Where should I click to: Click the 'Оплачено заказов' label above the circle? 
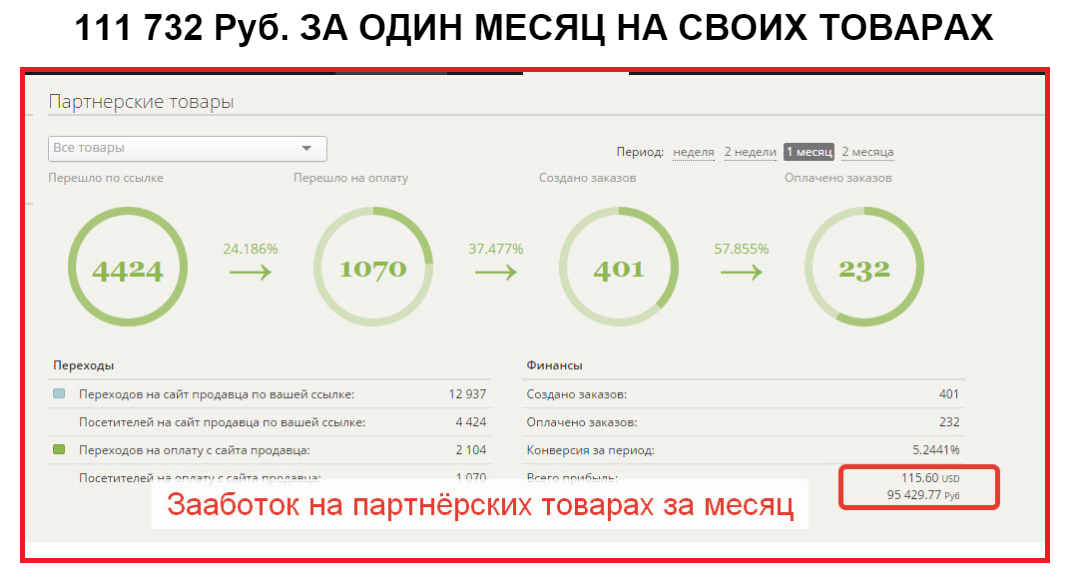[x=838, y=178]
